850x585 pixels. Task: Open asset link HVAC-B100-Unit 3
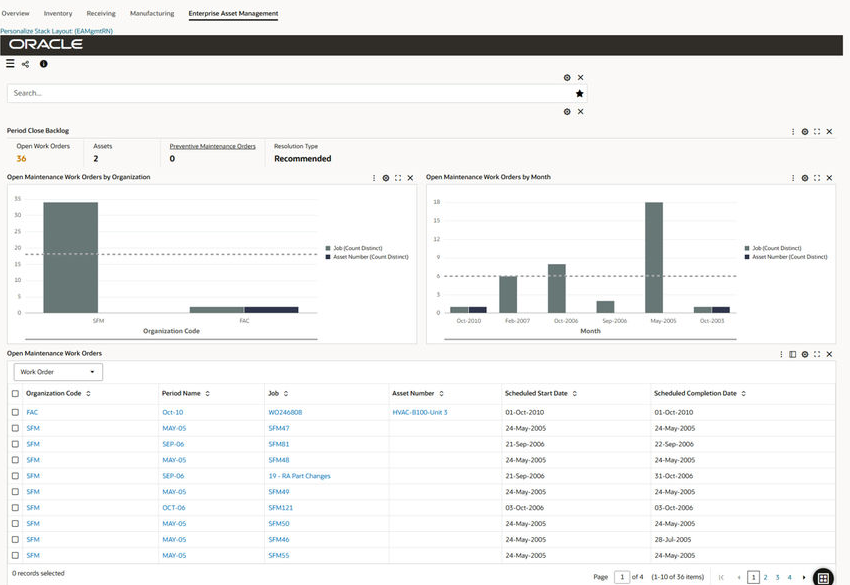420,412
